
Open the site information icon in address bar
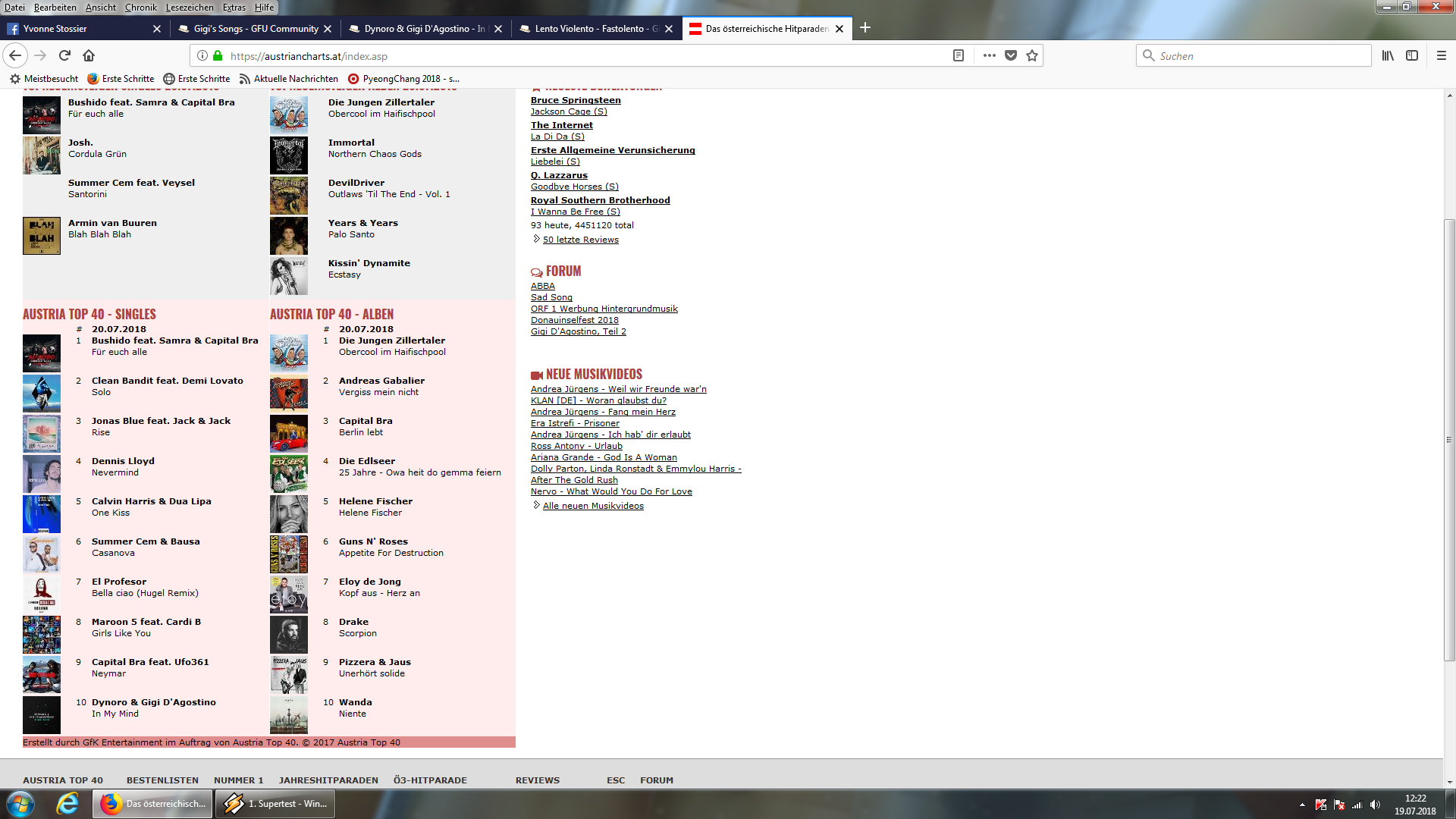pyautogui.click(x=202, y=55)
